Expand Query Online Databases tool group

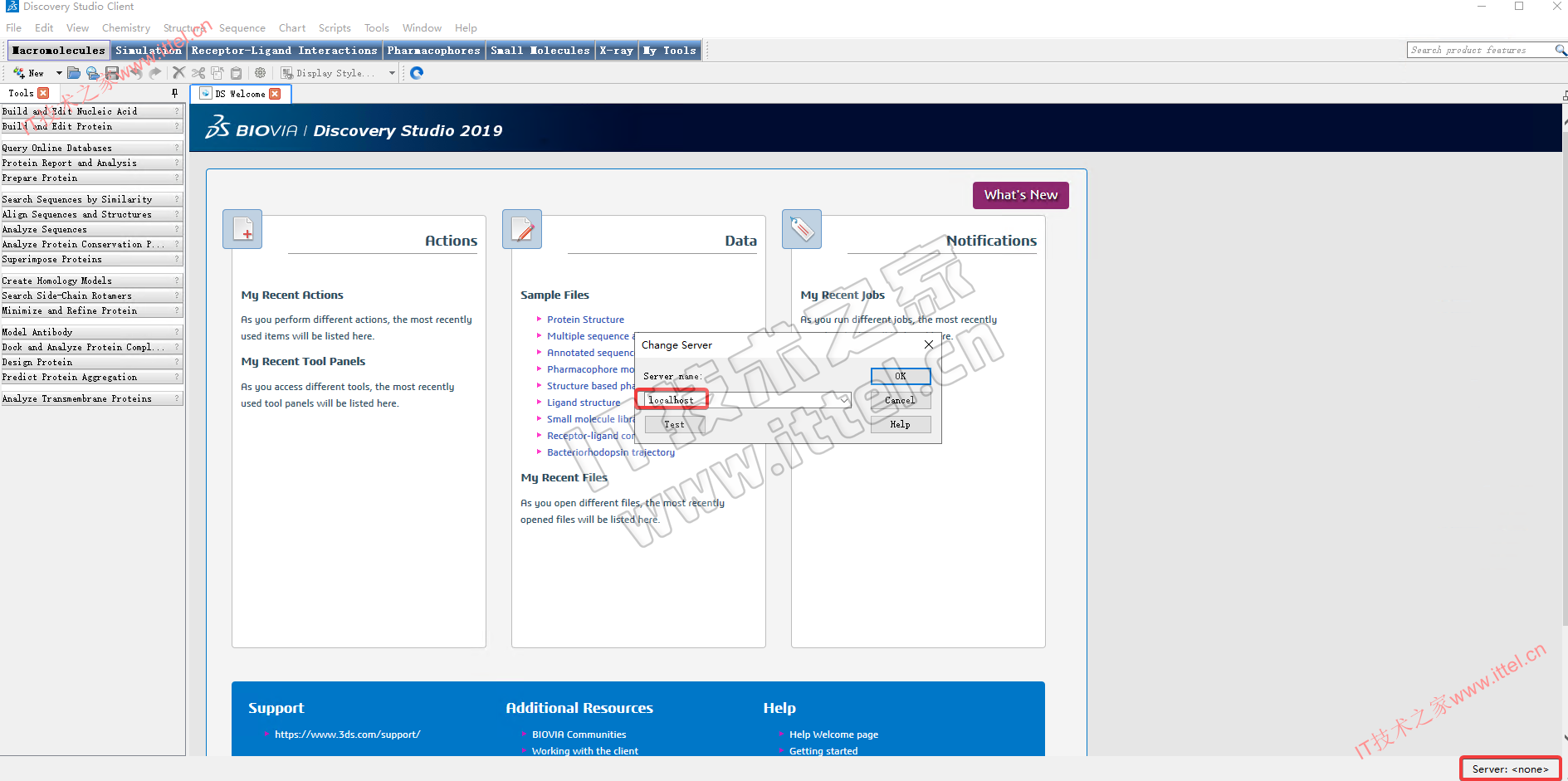click(91, 148)
